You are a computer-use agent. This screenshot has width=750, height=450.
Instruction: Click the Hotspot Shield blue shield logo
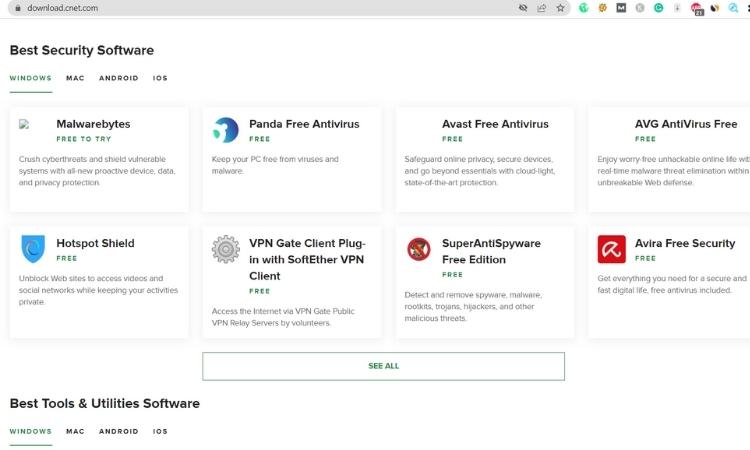[33, 249]
